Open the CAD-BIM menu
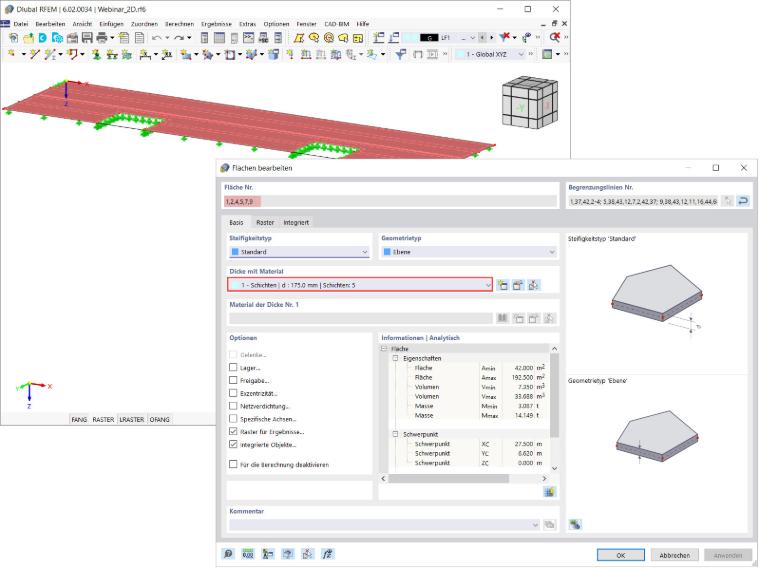 click(336, 24)
